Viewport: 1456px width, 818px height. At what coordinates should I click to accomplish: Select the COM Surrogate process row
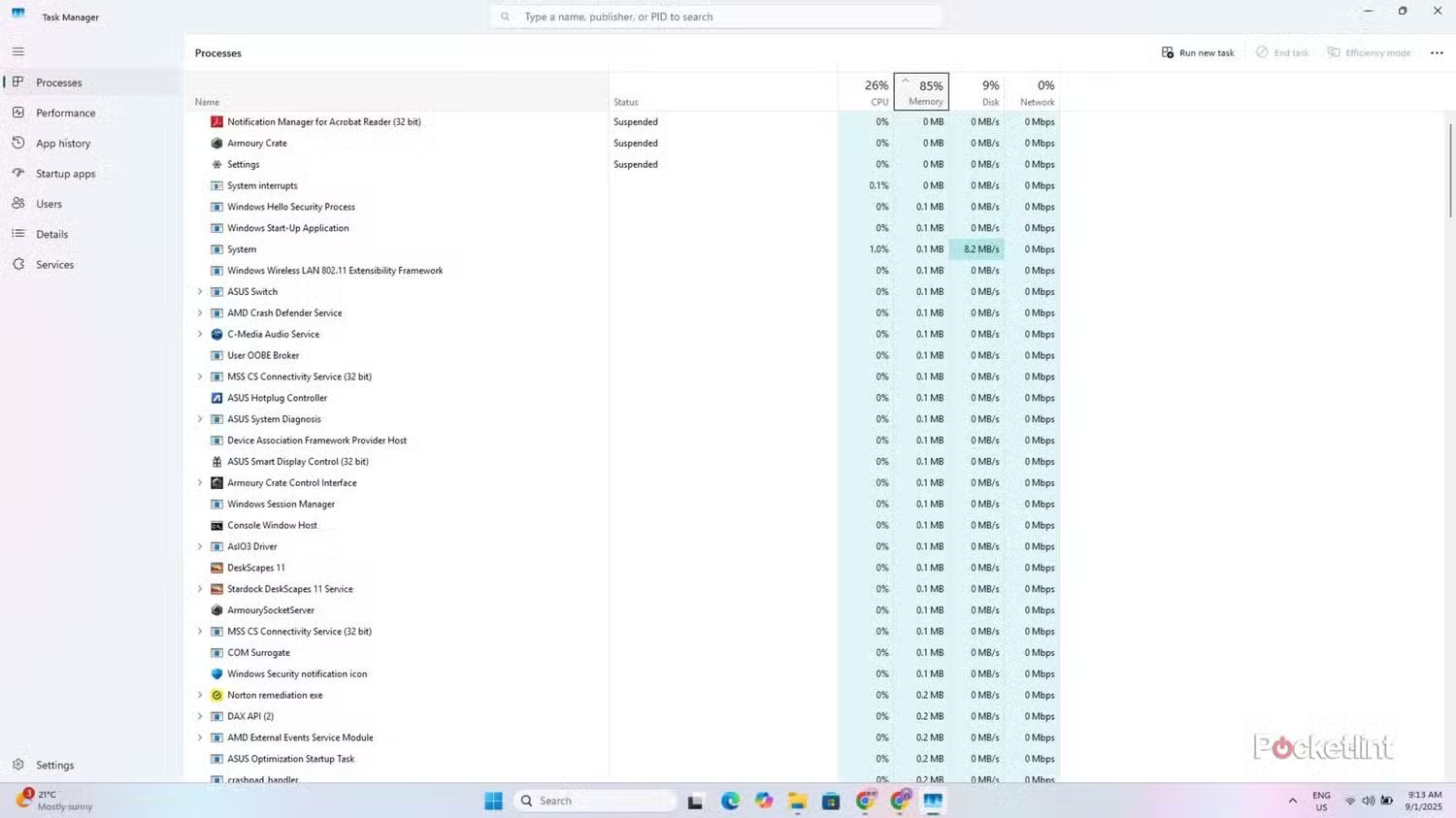(x=622, y=653)
